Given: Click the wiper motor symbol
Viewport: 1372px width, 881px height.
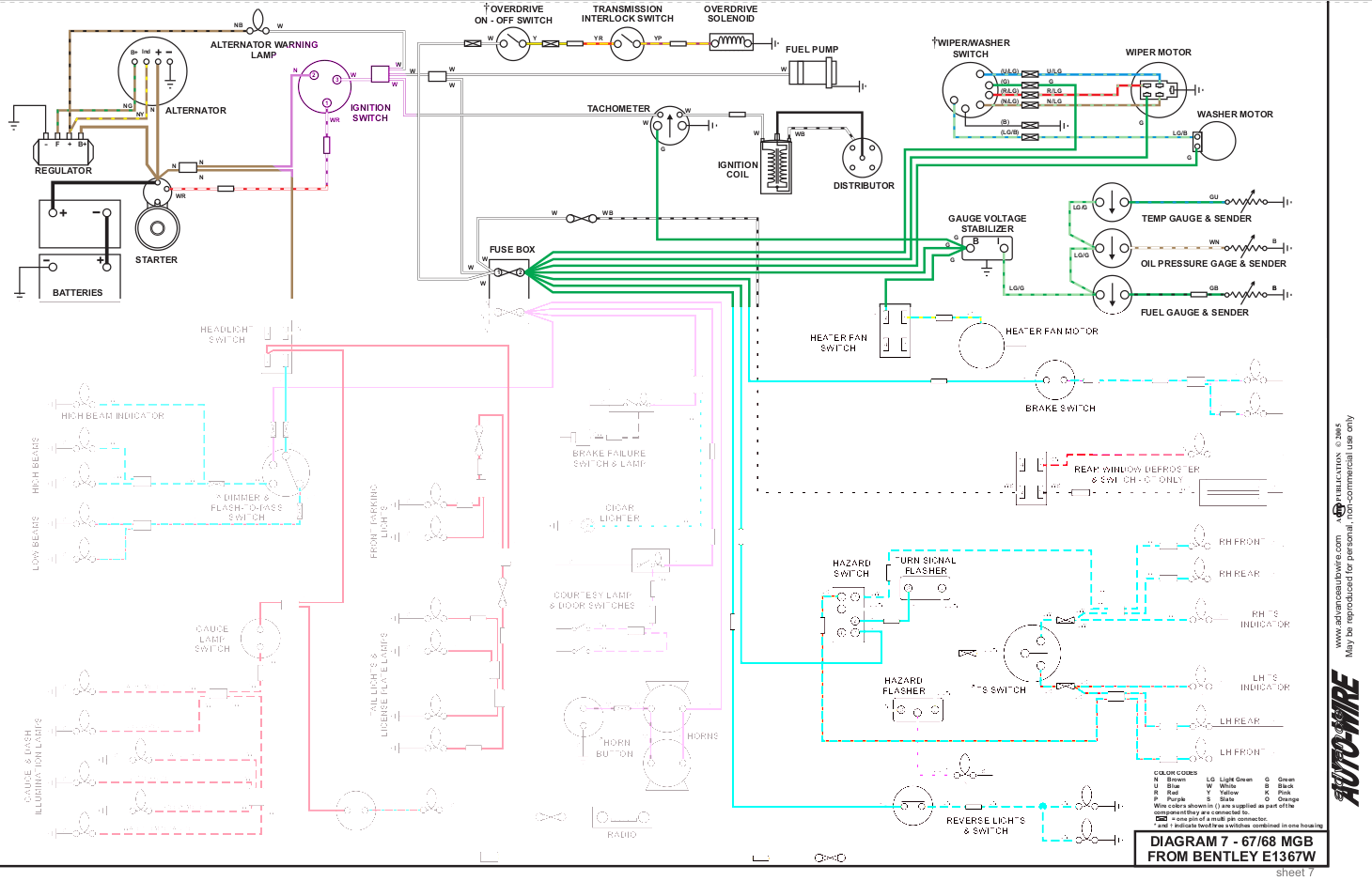Looking at the screenshot, I should click(x=1160, y=90).
